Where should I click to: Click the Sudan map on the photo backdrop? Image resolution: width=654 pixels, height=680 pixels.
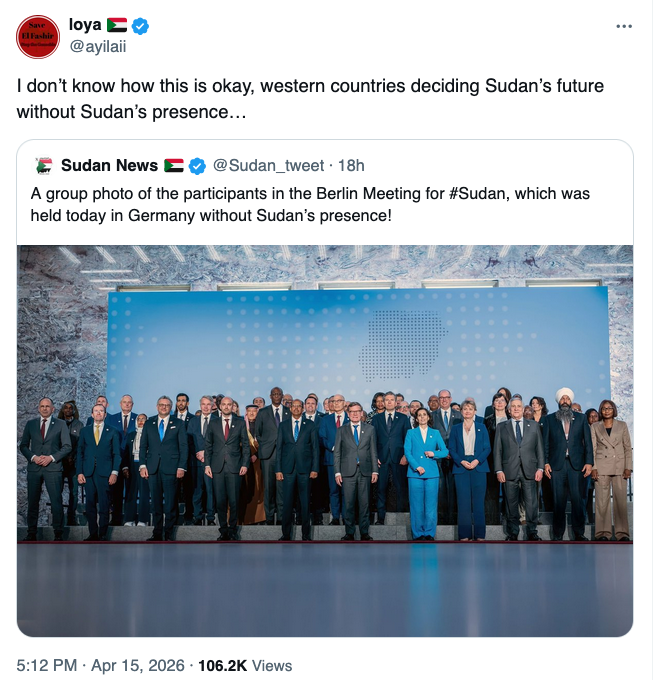pos(402,345)
